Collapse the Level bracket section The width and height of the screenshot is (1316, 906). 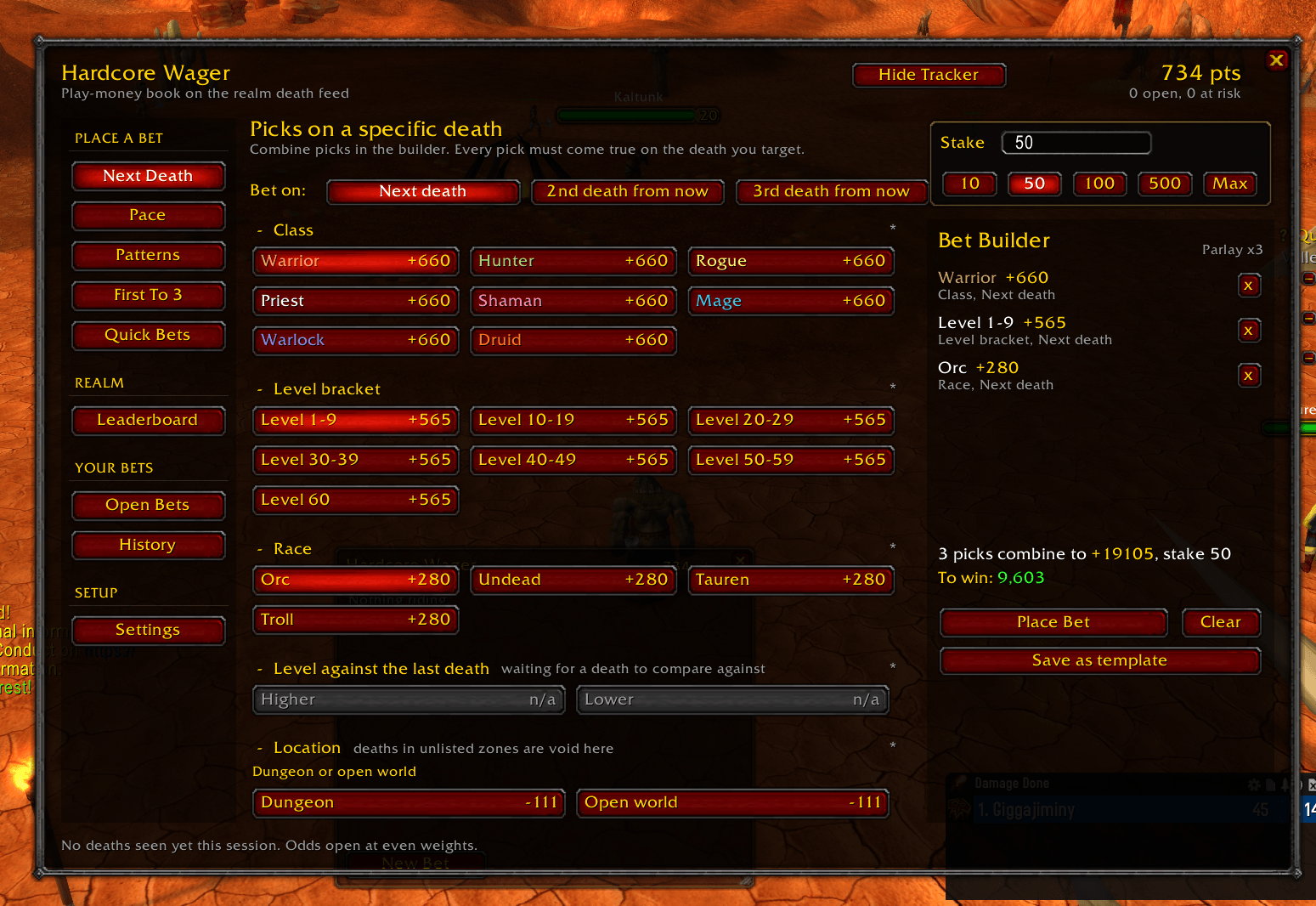click(x=260, y=389)
